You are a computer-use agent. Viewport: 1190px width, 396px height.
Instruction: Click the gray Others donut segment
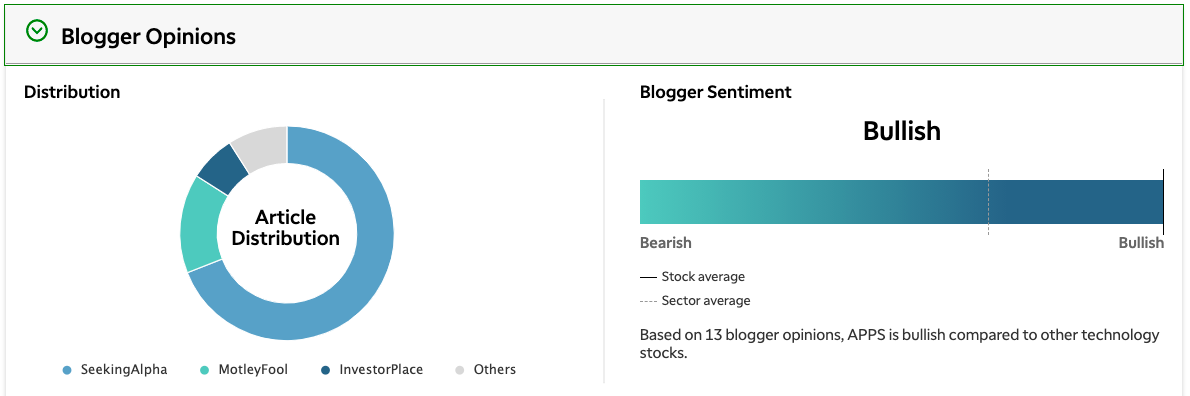pyautogui.click(x=262, y=144)
